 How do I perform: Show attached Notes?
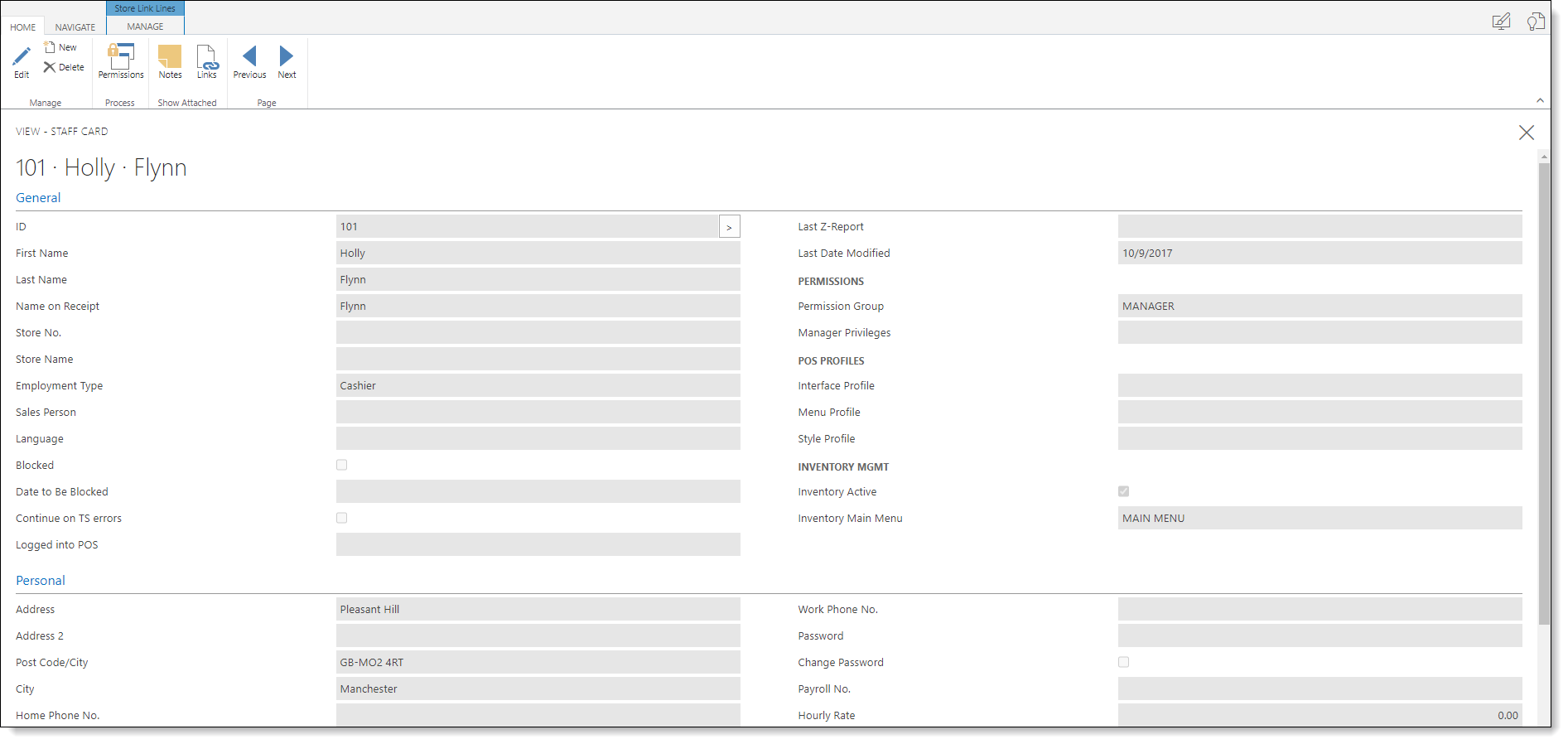[x=170, y=57]
